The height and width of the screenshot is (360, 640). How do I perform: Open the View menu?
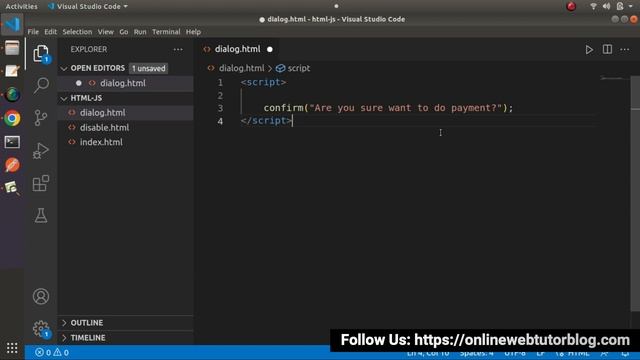click(105, 32)
